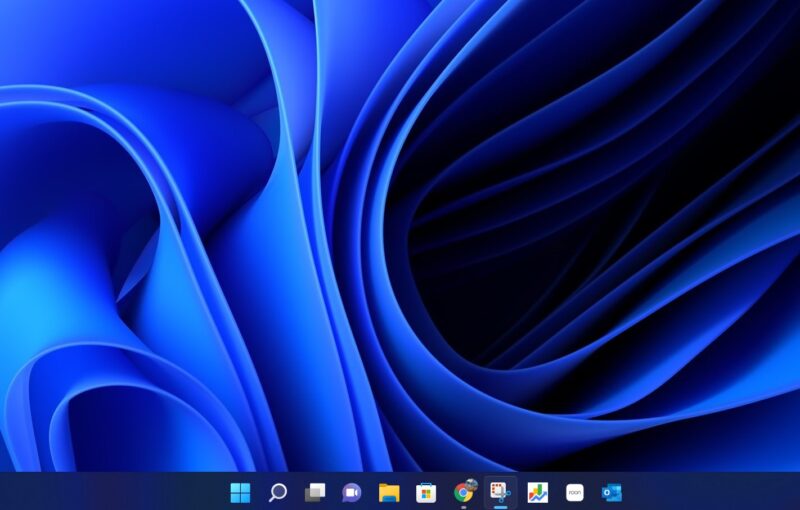Open Microsoft Outlook from taskbar

pyautogui.click(x=612, y=492)
